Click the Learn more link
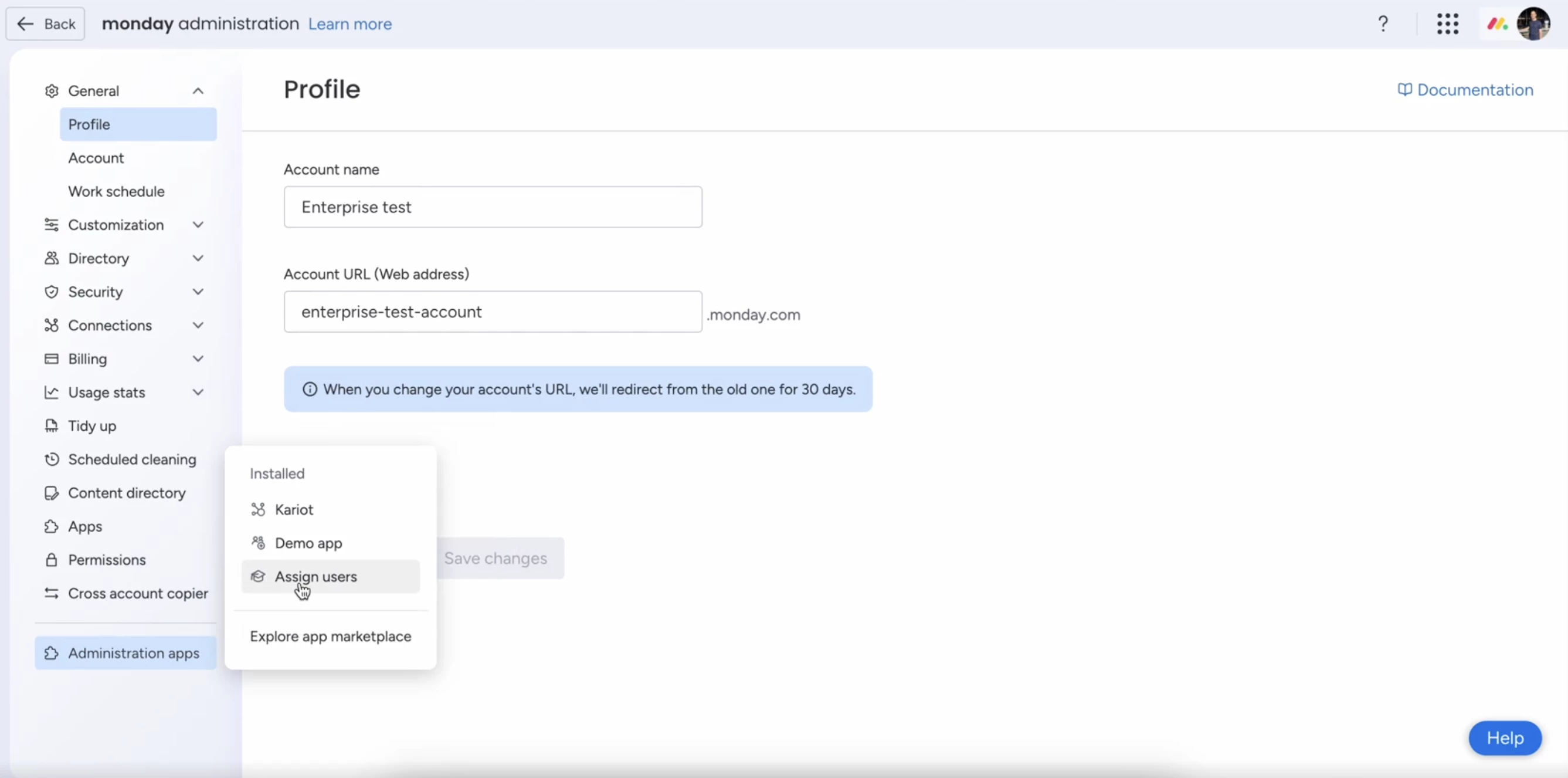The height and width of the screenshot is (778, 1568). [350, 23]
